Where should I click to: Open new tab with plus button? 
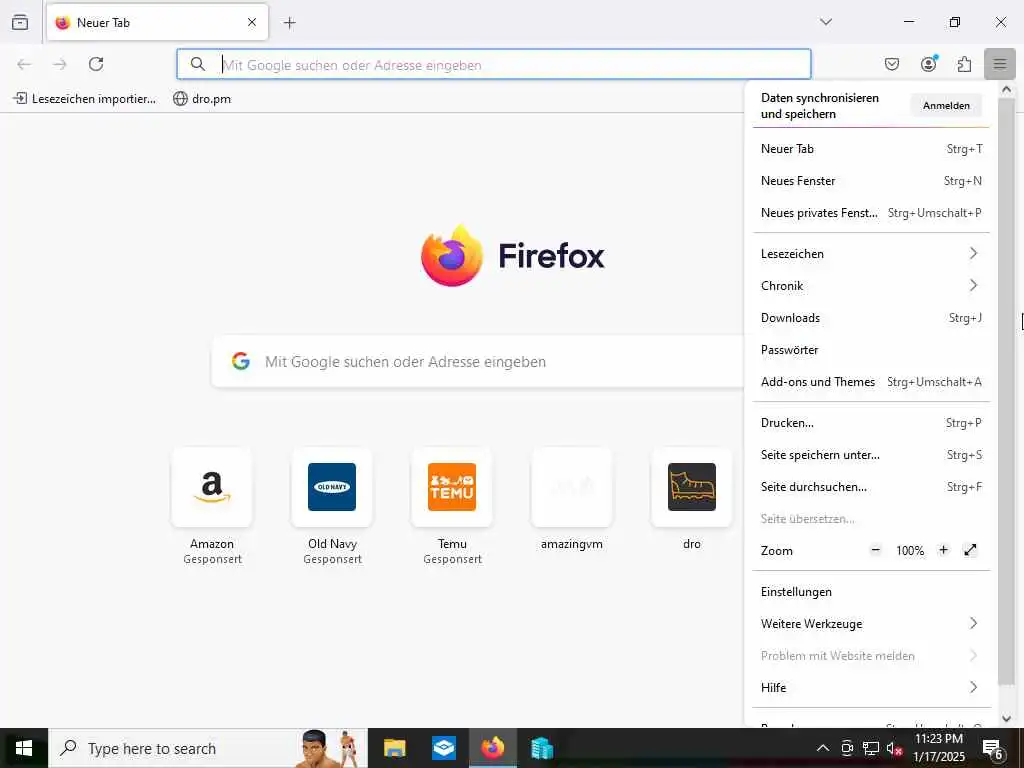click(x=290, y=23)
